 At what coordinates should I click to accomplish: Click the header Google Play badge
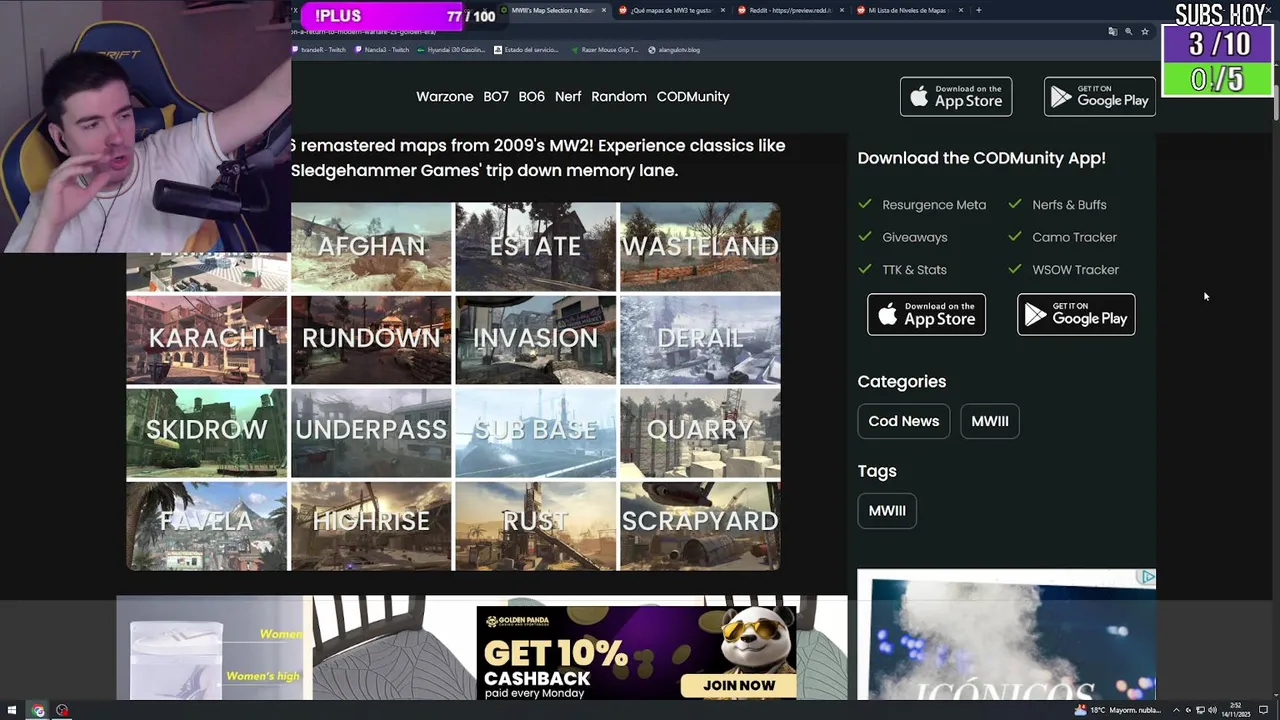(x=1100, y=97)
